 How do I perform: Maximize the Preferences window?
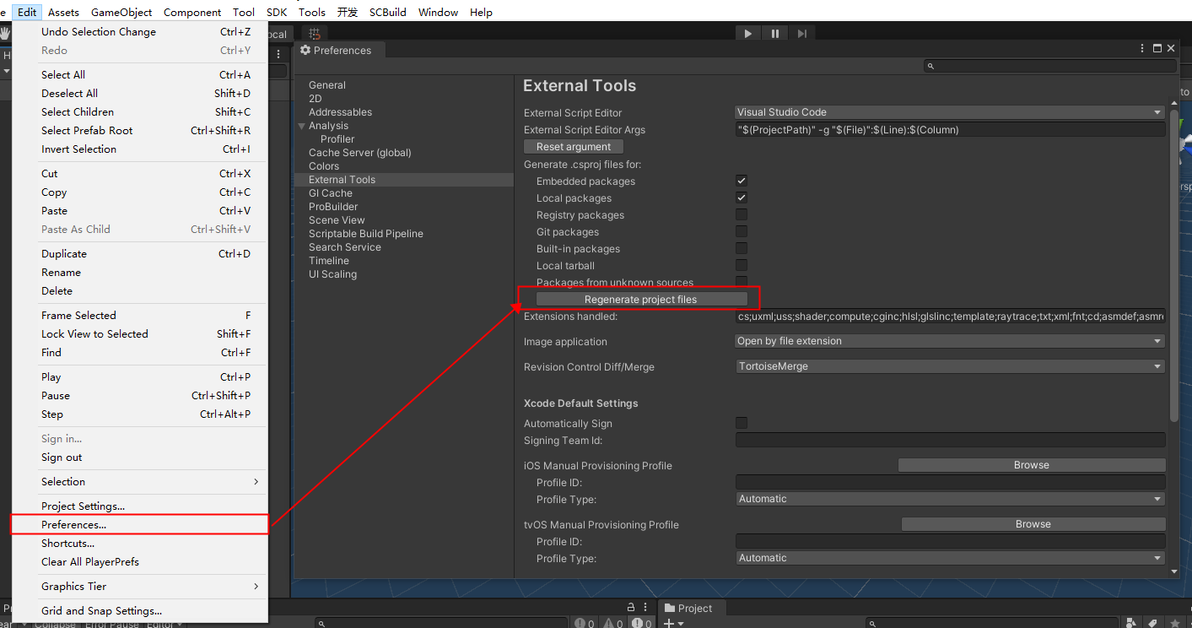(1157, 48)
